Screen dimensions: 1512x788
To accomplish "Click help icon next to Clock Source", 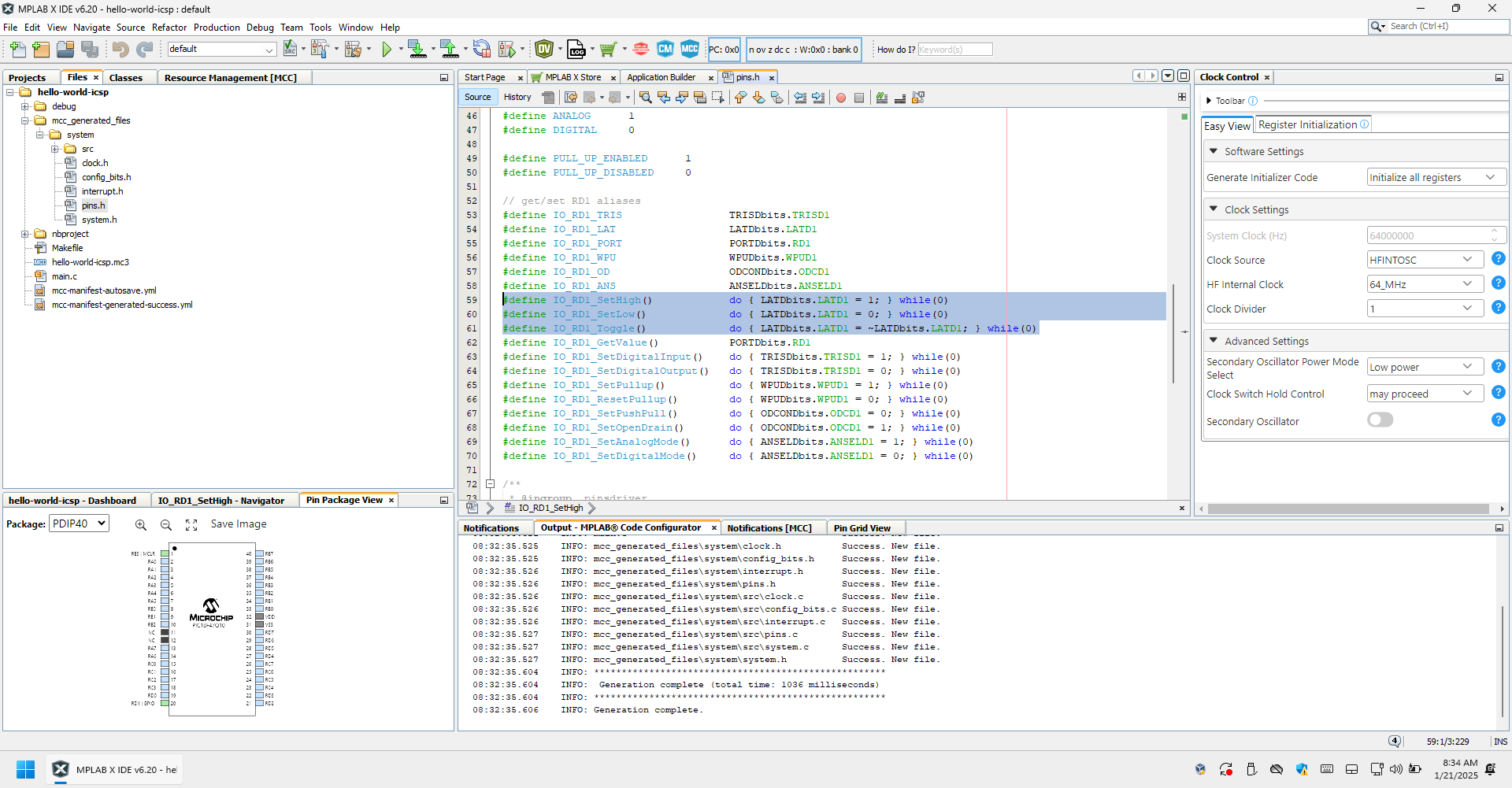I will click(x=1499, y=258).
